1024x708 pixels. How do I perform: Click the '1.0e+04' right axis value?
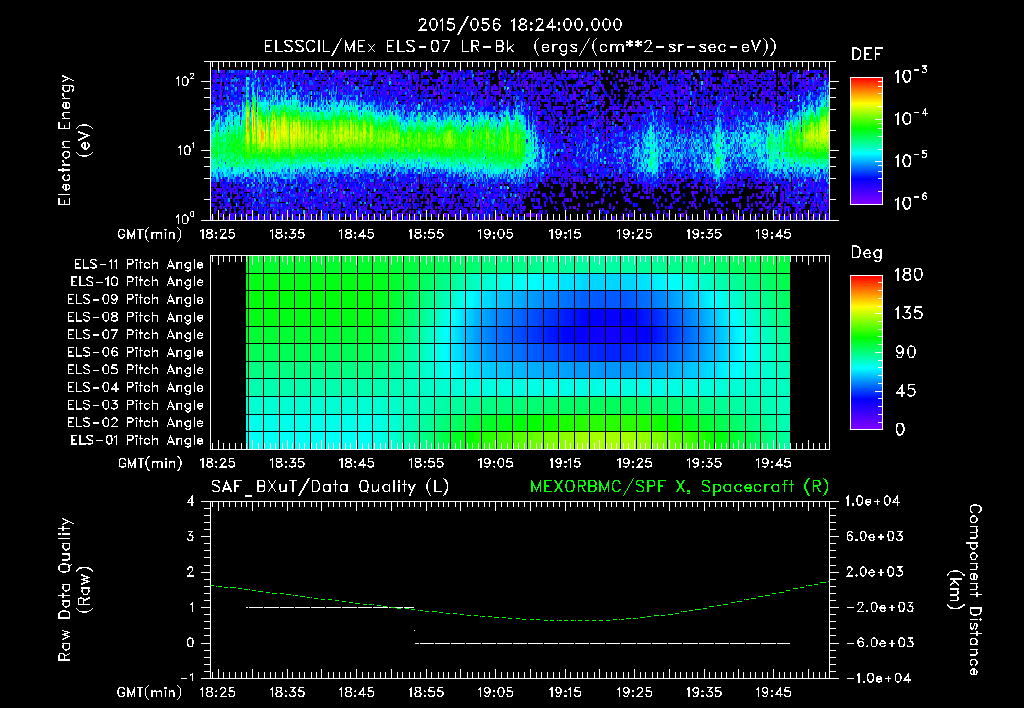click(x=872, y=501)
